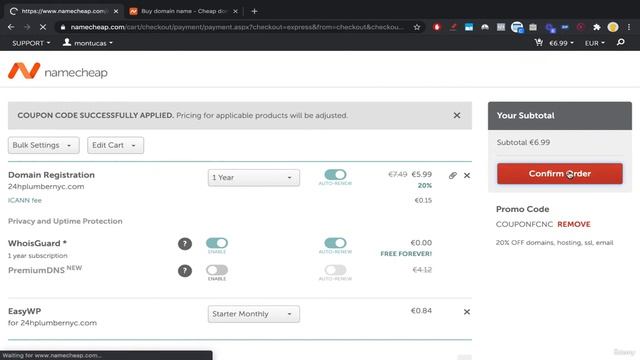Click the €0.84 EasyWP price
This screenshot has height=360, width=640.
[421, 311]
